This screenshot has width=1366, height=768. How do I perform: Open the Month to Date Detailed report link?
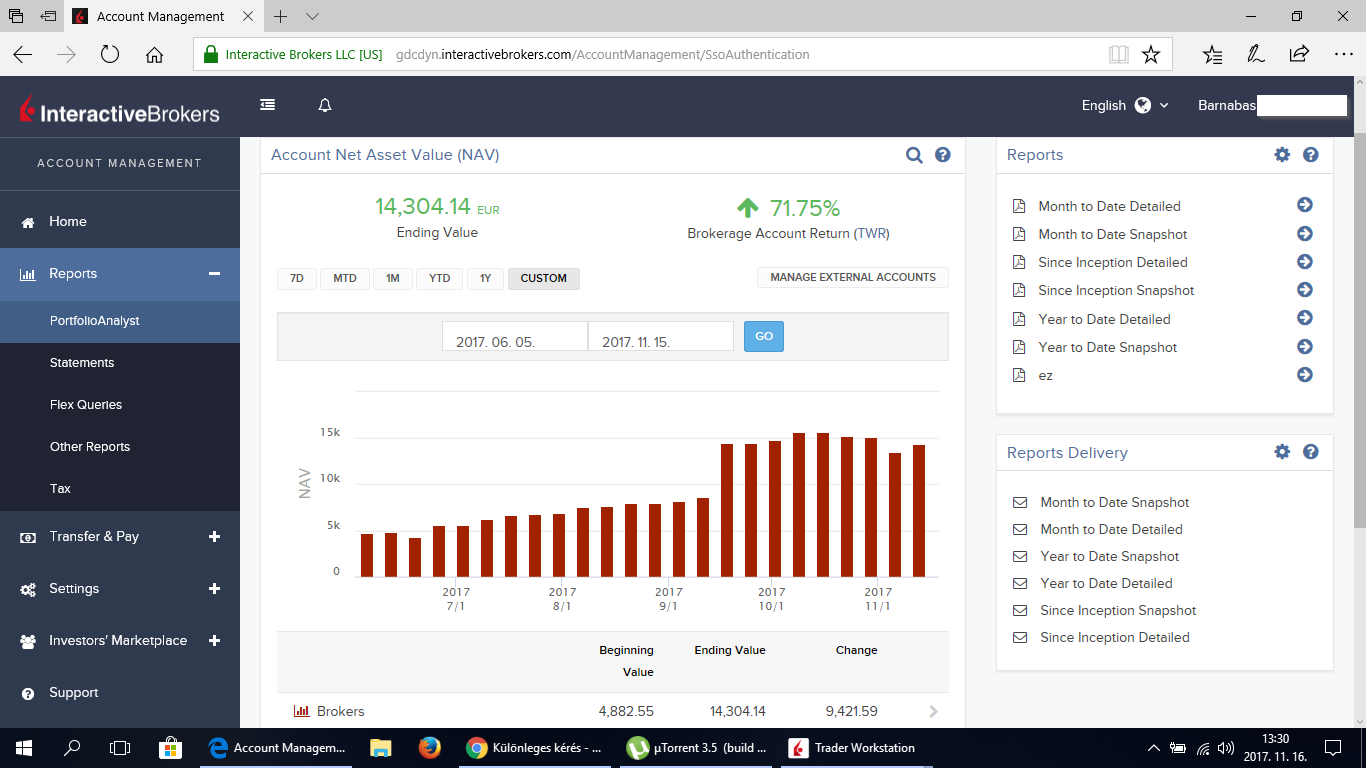pos(1109,206)
